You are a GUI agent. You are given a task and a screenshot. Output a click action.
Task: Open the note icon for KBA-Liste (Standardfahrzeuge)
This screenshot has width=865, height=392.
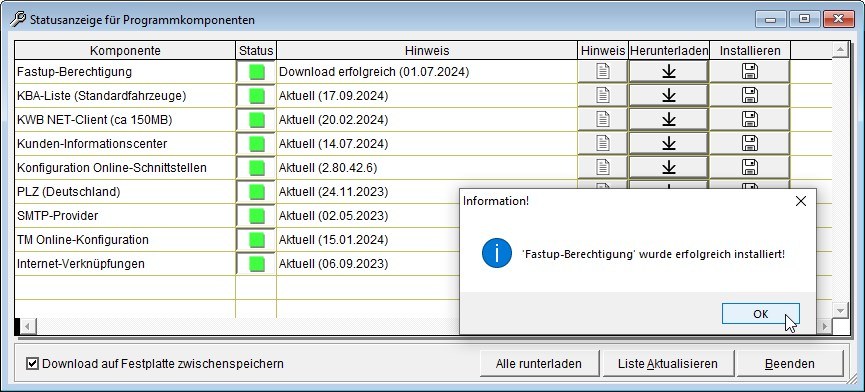[x=602, y=95]
